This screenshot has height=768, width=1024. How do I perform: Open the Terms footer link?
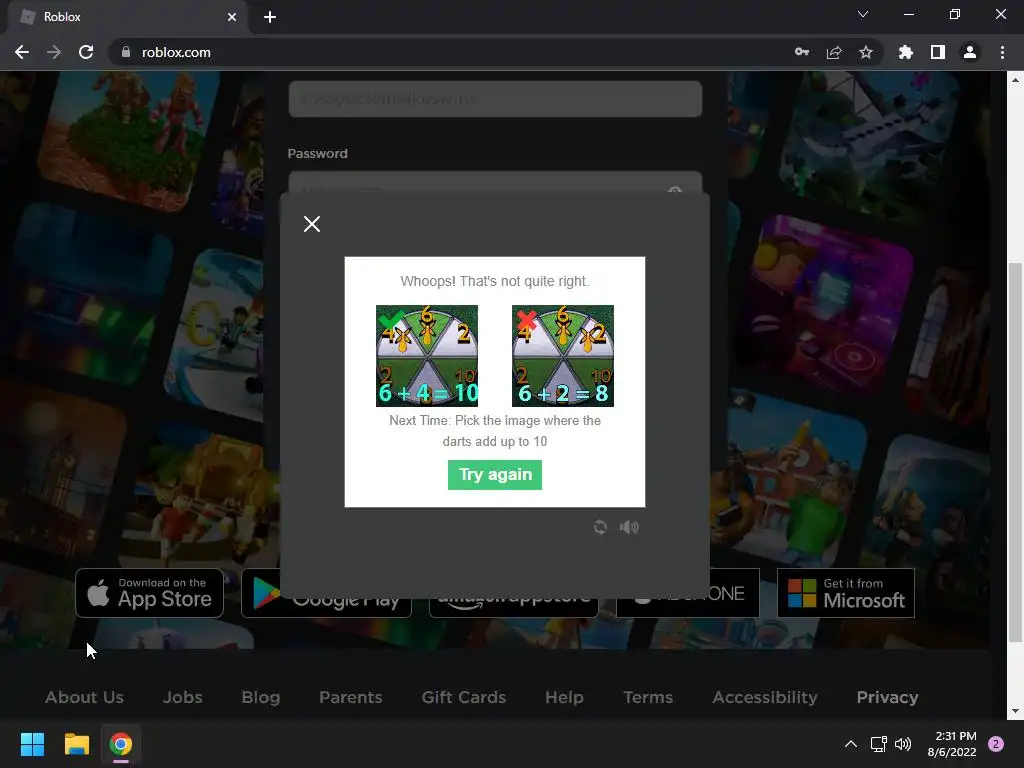click(648, 697)
